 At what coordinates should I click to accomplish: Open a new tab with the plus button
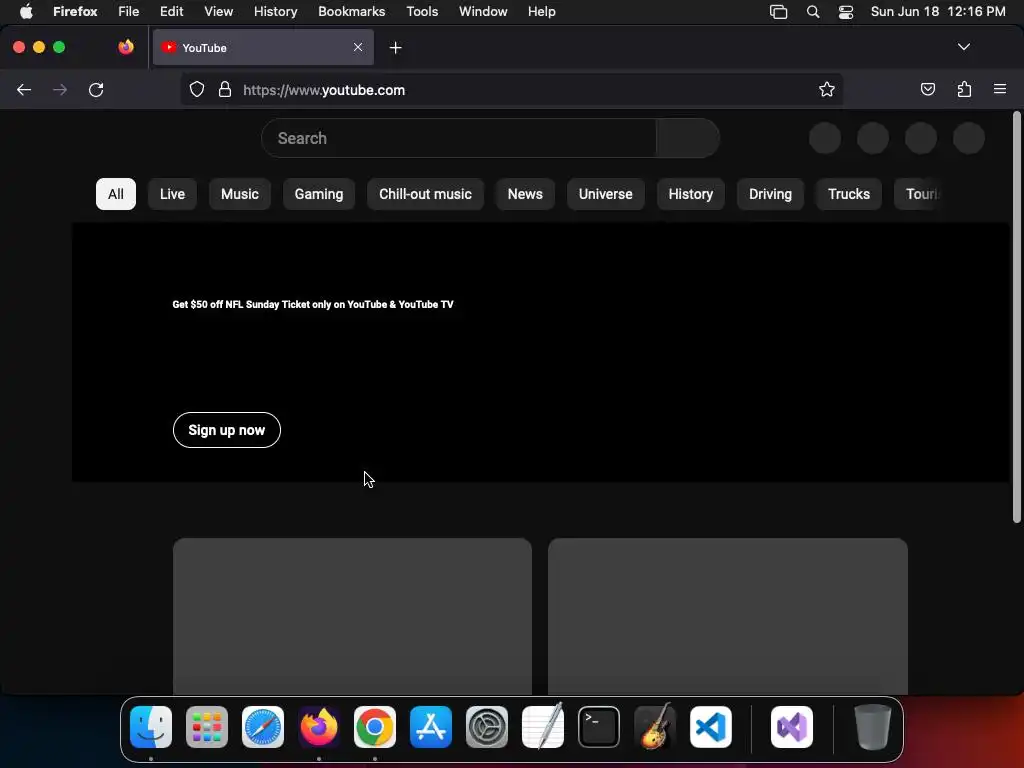[395, 48]
